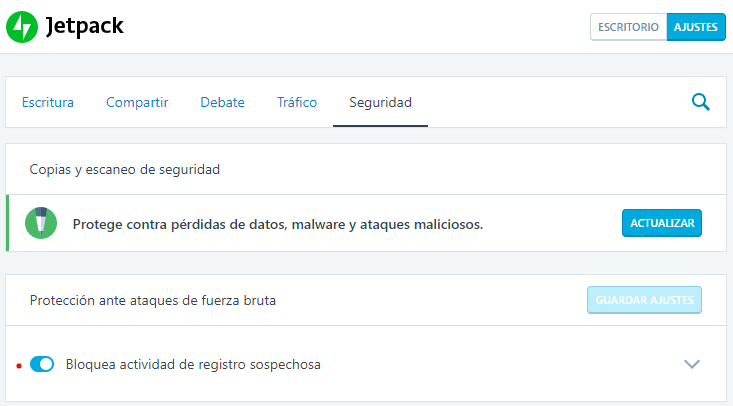Switch to the Escritorio view
Screen dimensions: 733x406
[628, 27]
